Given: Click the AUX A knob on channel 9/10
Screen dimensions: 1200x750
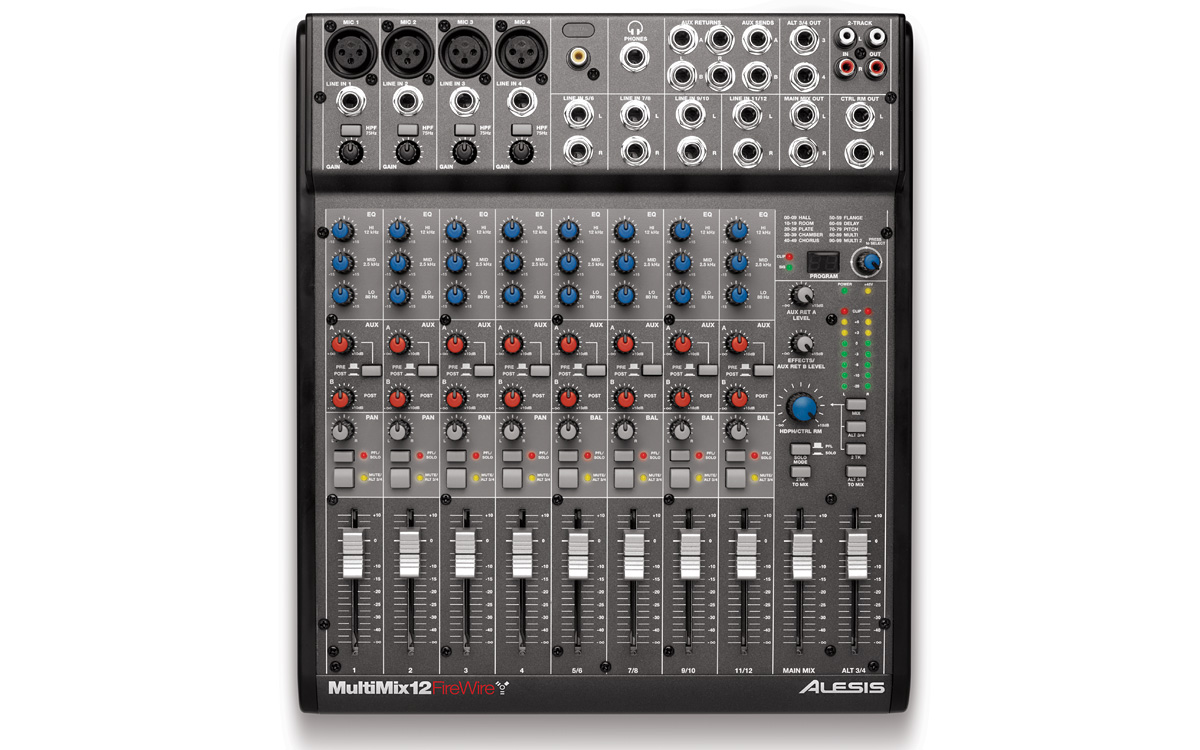Looking at the screenshot, I should 680,345.
